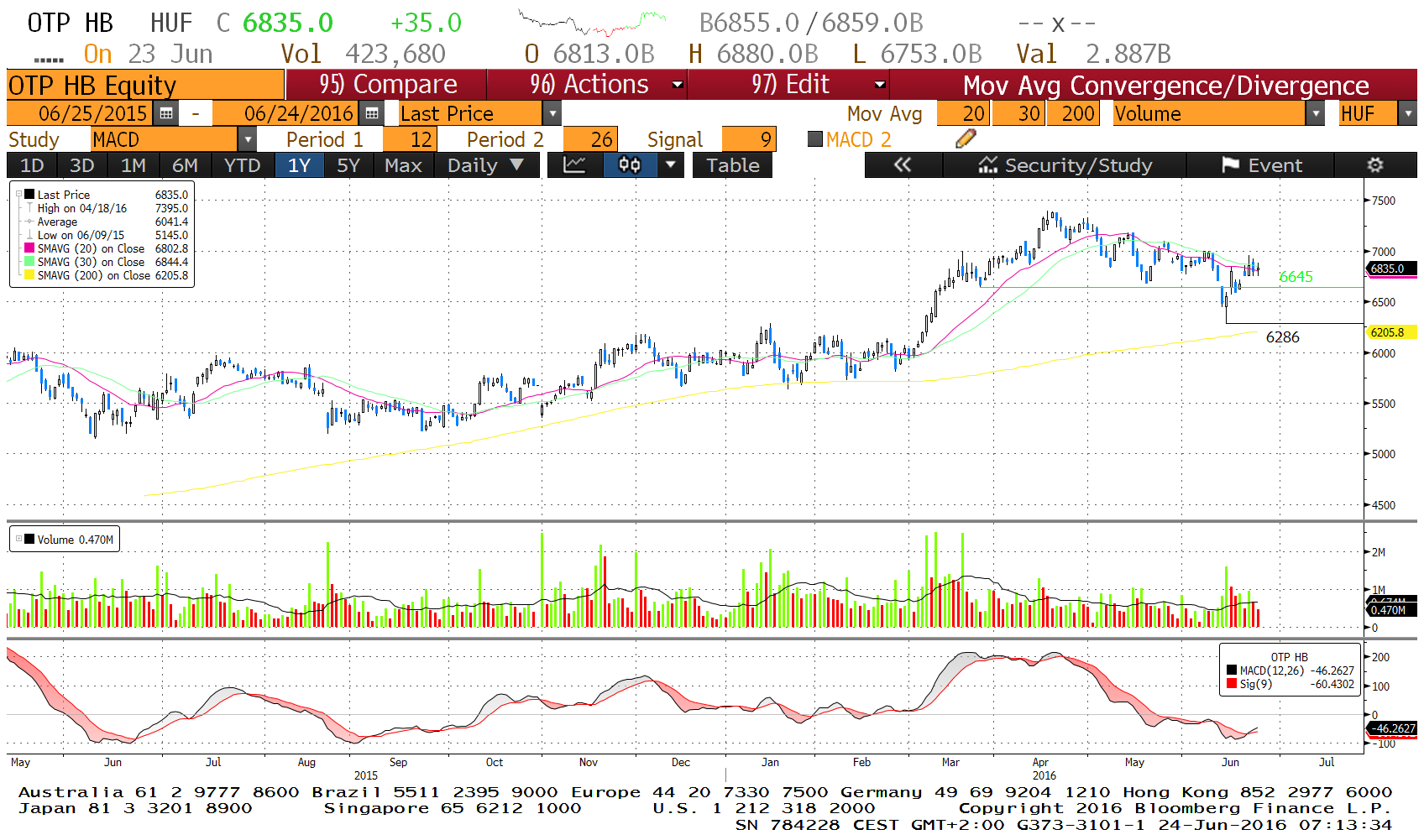The image size is (1424, 840).
Task: Select the 1M range tab
Action: [x=133, y=165]
